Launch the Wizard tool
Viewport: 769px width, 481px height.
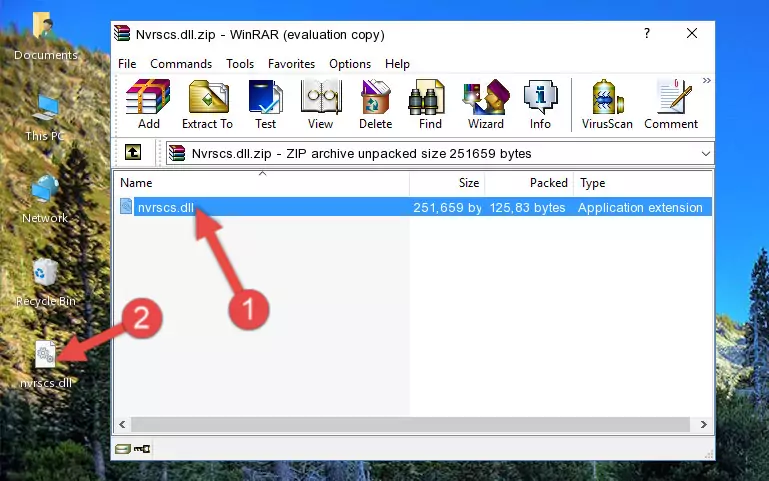coord(486,104)
